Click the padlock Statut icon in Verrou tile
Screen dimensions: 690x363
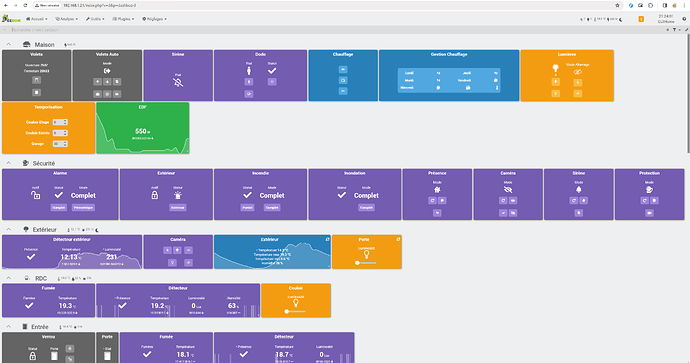tap(33, 356)
